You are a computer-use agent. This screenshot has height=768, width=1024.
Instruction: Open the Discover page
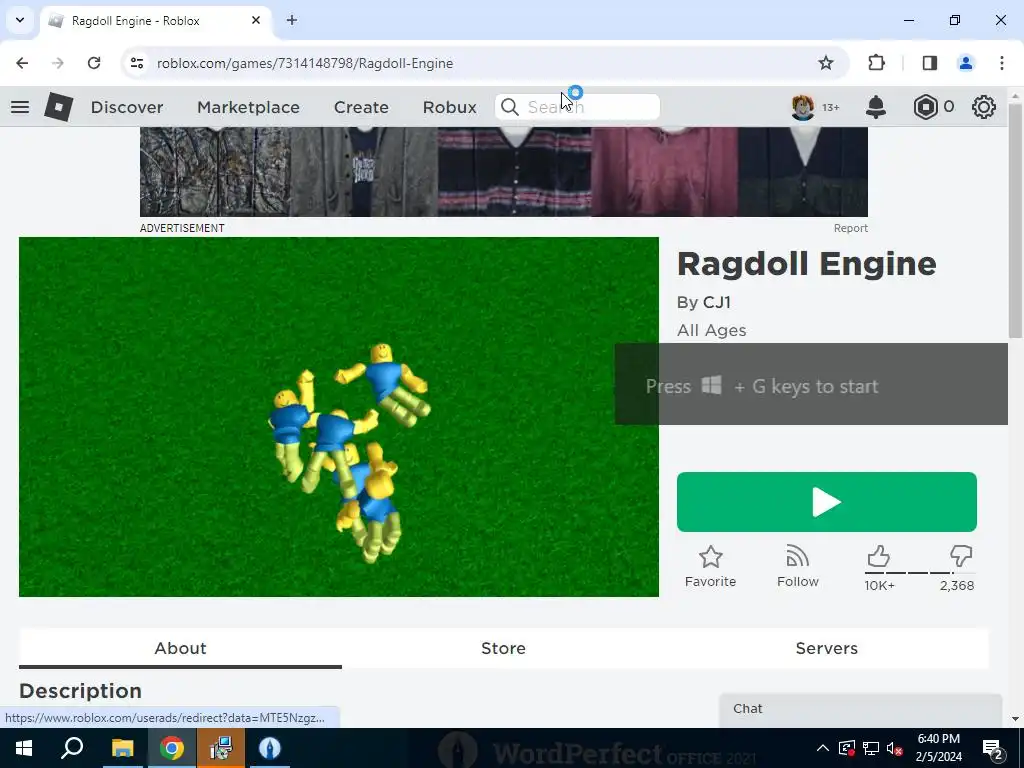click(127, 107)
